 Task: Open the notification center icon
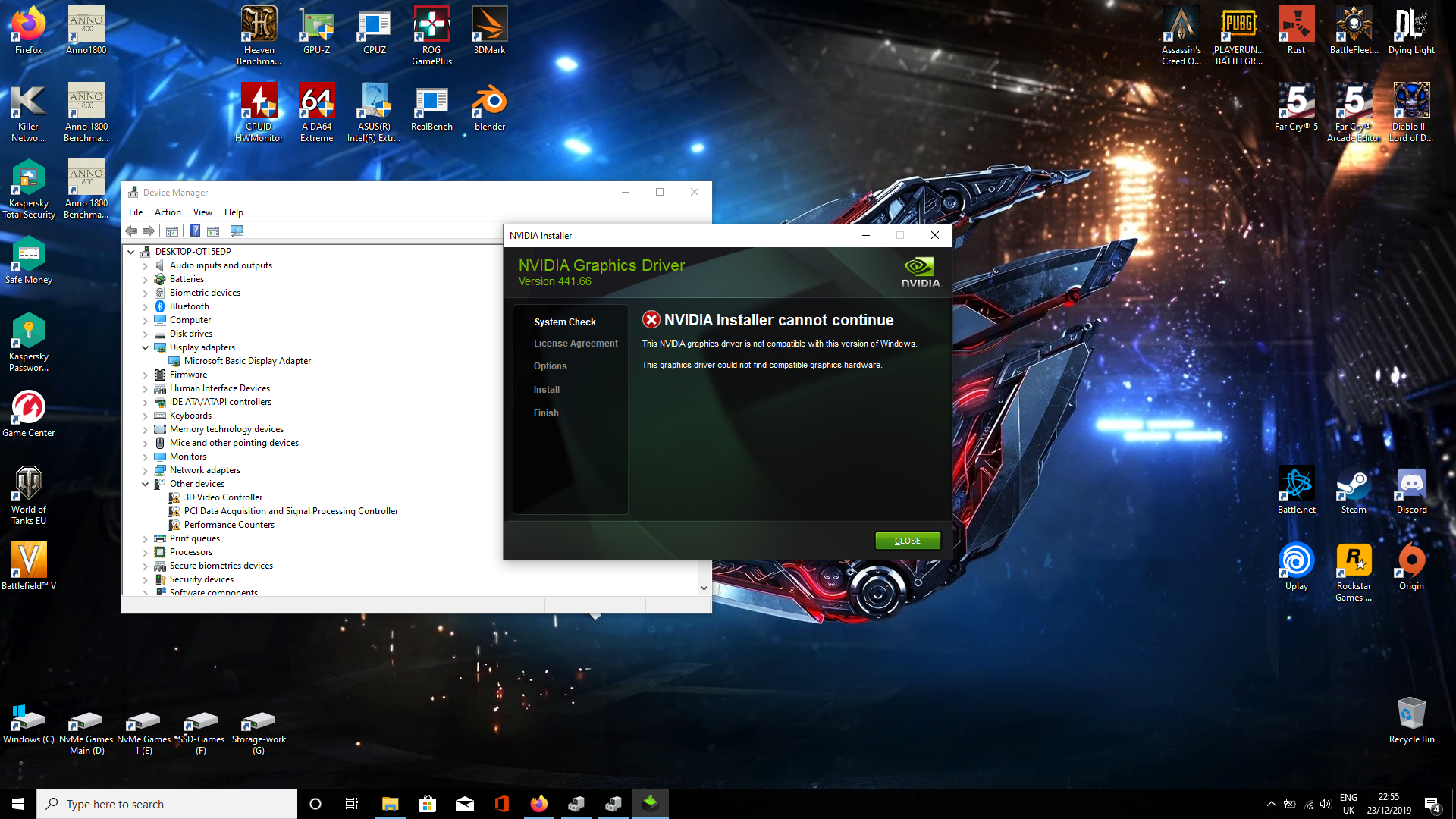tap(1432, 805)
